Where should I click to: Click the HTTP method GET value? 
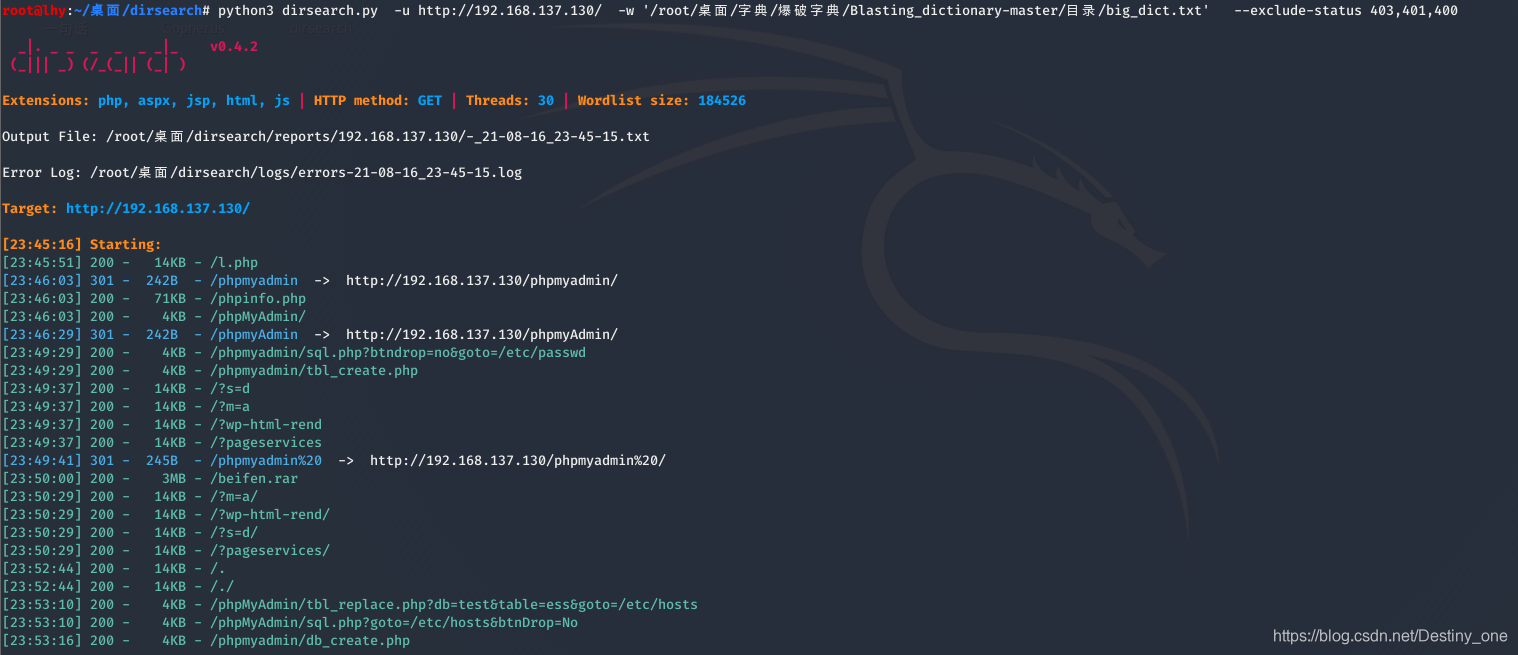click(x=430, y=100)
